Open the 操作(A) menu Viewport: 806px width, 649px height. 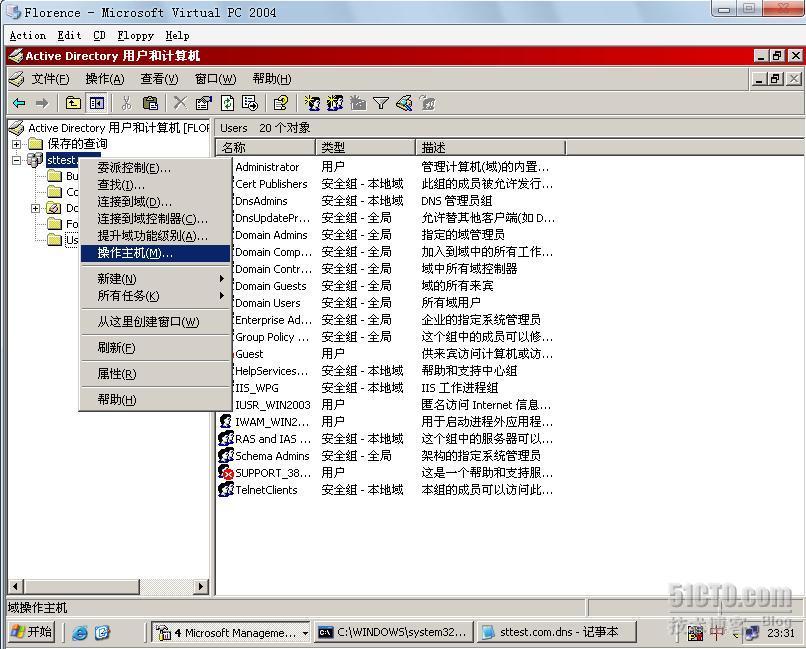(105, 79)
